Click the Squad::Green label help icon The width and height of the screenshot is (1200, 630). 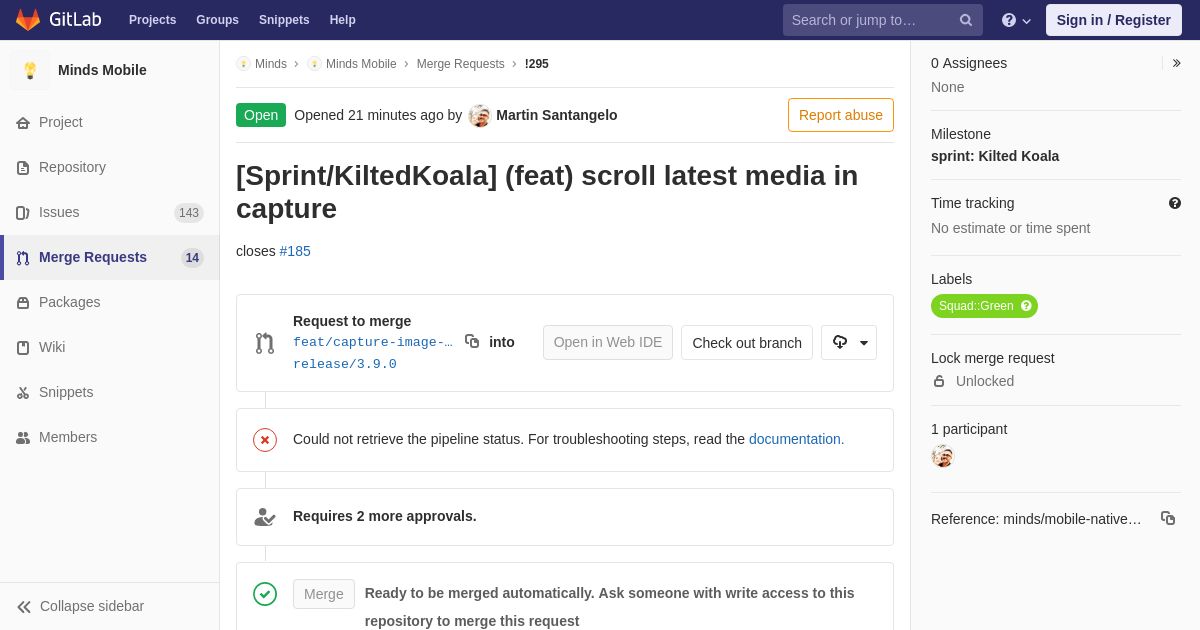(1026, 306)
